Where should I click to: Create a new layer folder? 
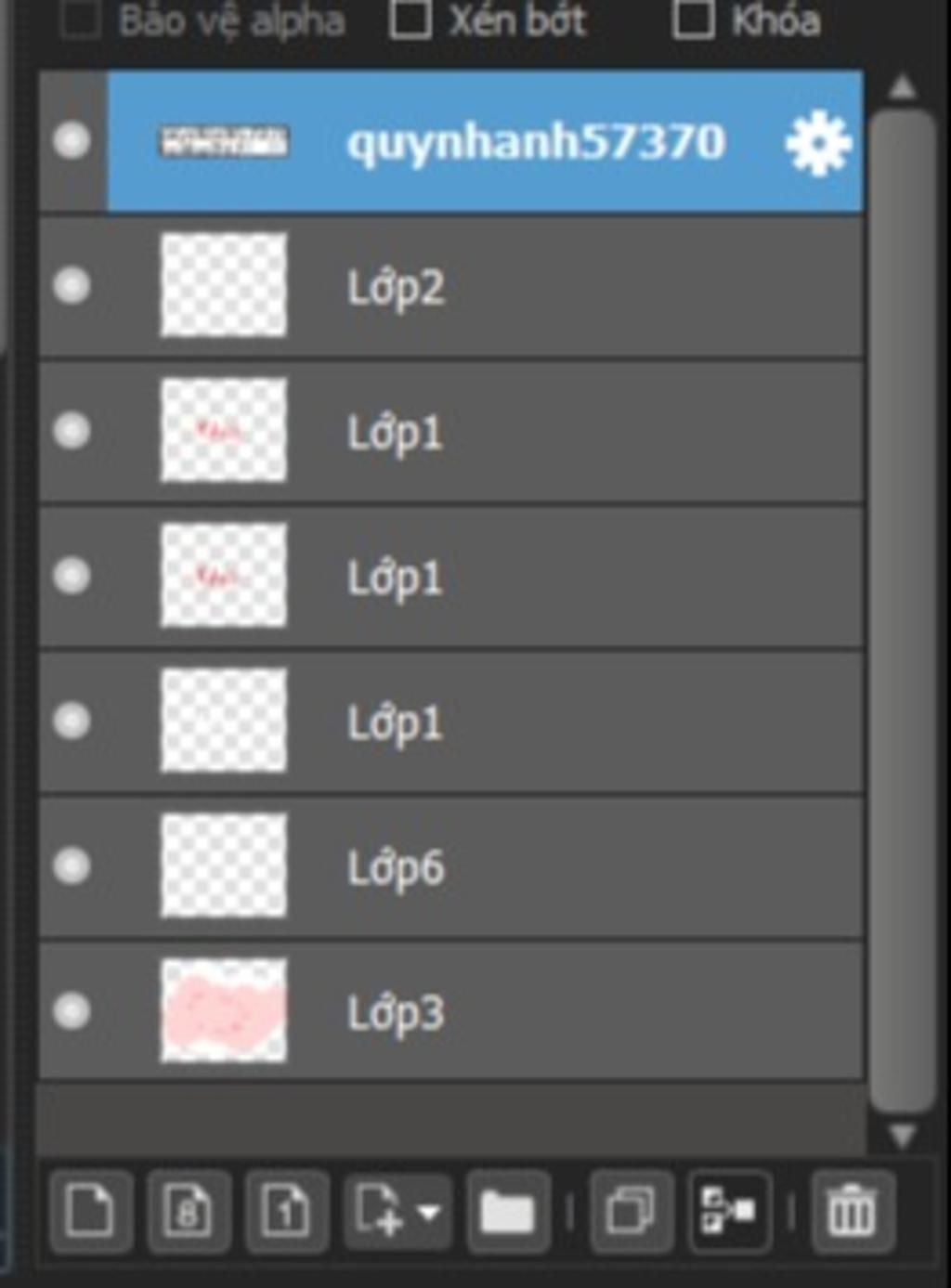(507, 1210)
